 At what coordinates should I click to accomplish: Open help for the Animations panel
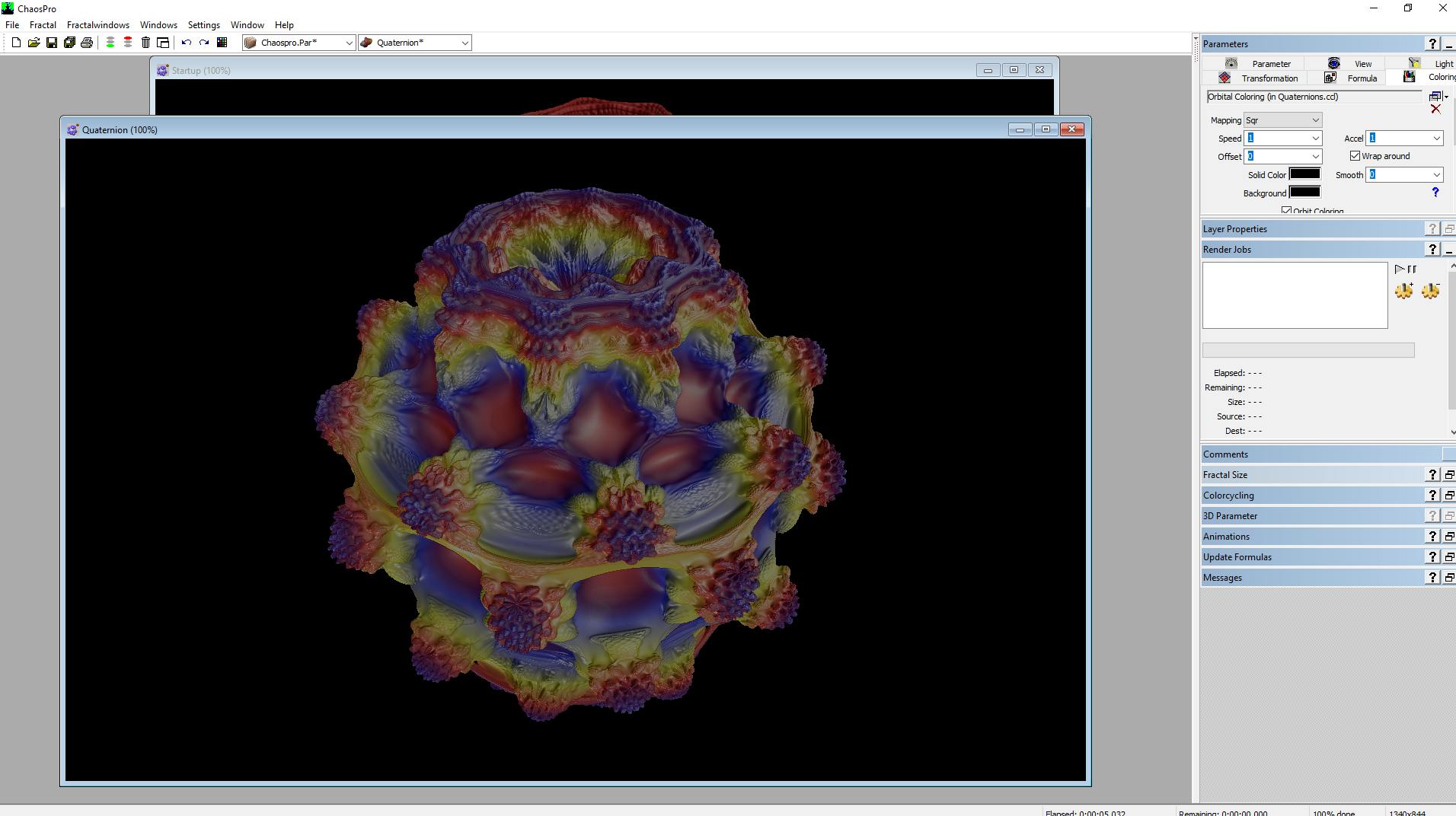[1432, 537]
